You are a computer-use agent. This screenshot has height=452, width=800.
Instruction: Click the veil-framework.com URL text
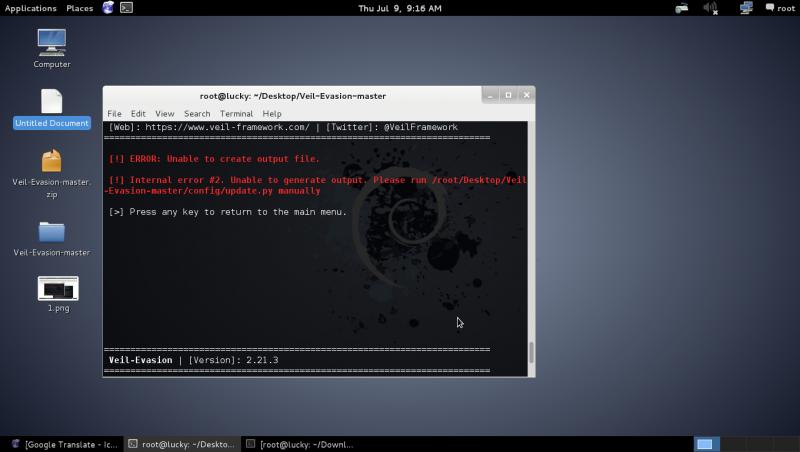(x=228, y=127)
